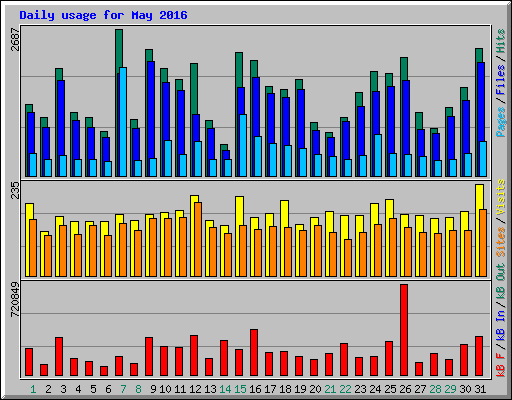Click the red kB bar for day 6

coord(104,371)
